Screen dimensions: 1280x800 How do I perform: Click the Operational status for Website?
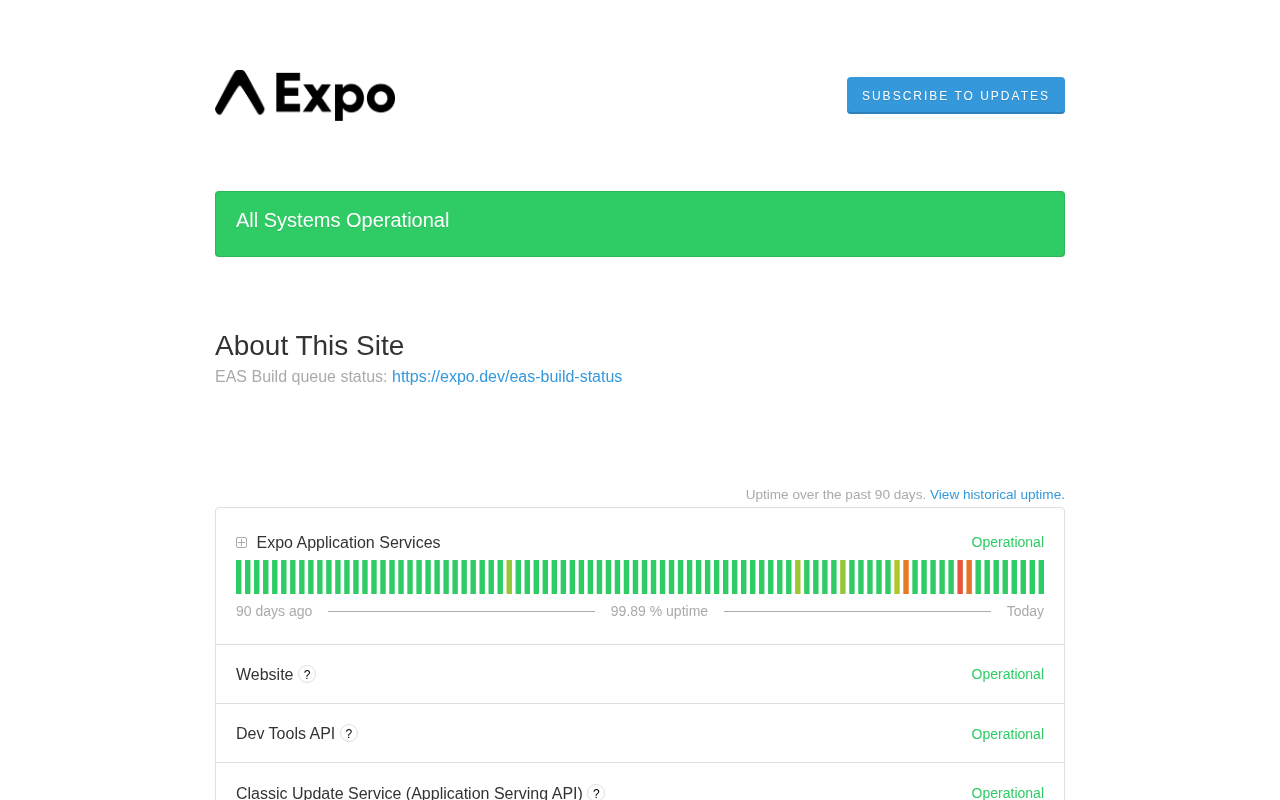[x=1008, y=674]
